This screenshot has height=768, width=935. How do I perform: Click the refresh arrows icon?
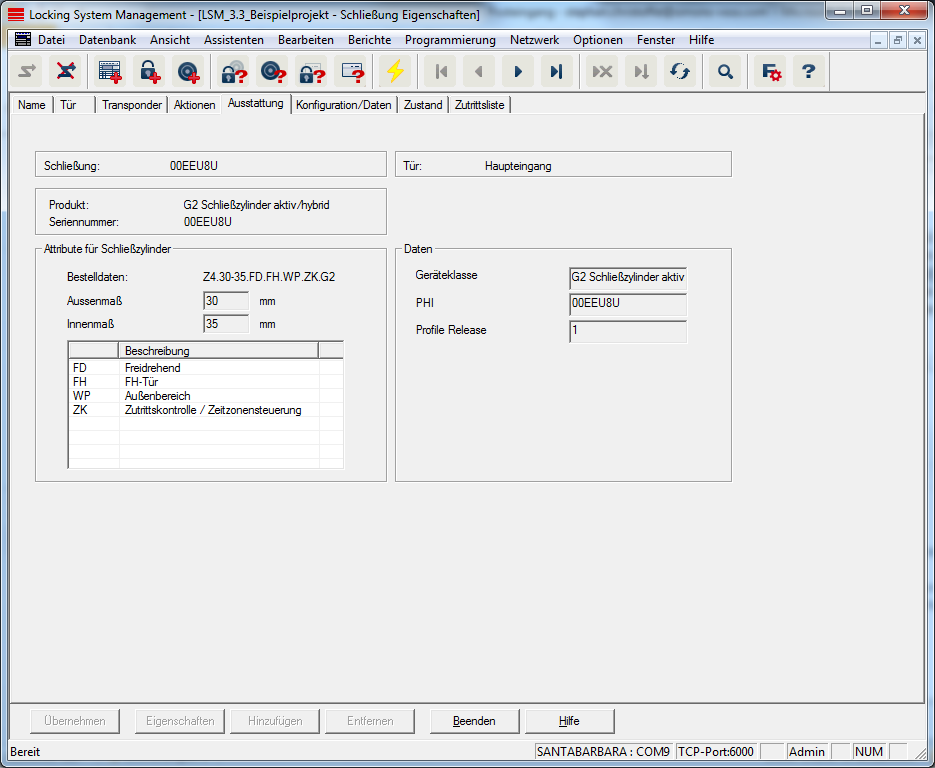tap(680, 72)
